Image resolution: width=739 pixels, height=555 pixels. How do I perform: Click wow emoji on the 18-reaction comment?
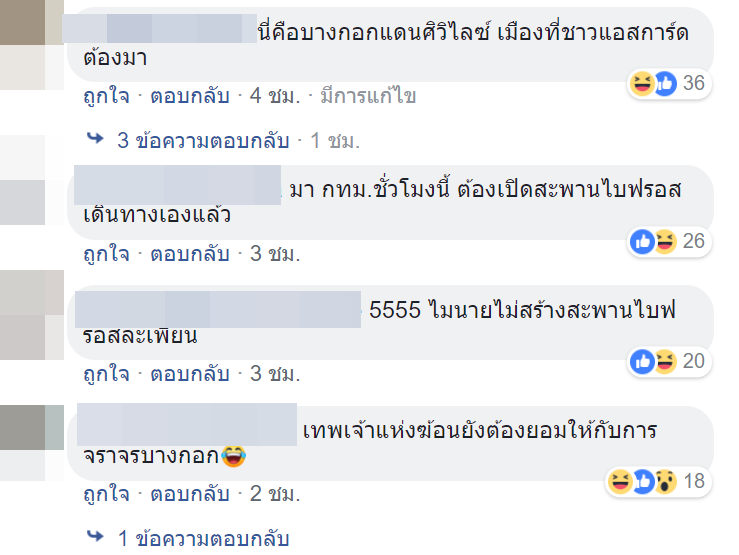click(665, 482)
